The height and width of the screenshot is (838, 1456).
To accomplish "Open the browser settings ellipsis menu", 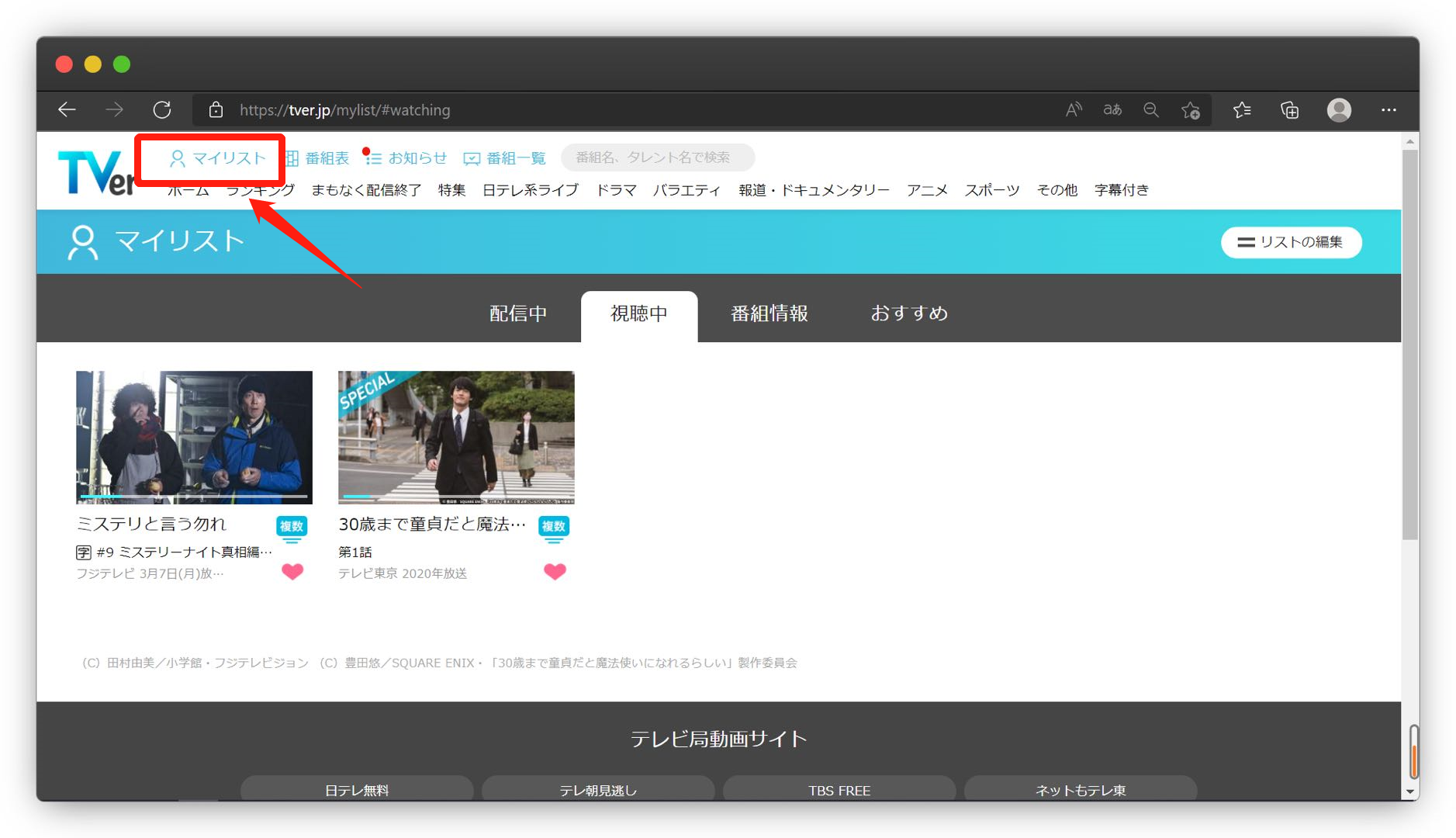I will point(1389,110).
